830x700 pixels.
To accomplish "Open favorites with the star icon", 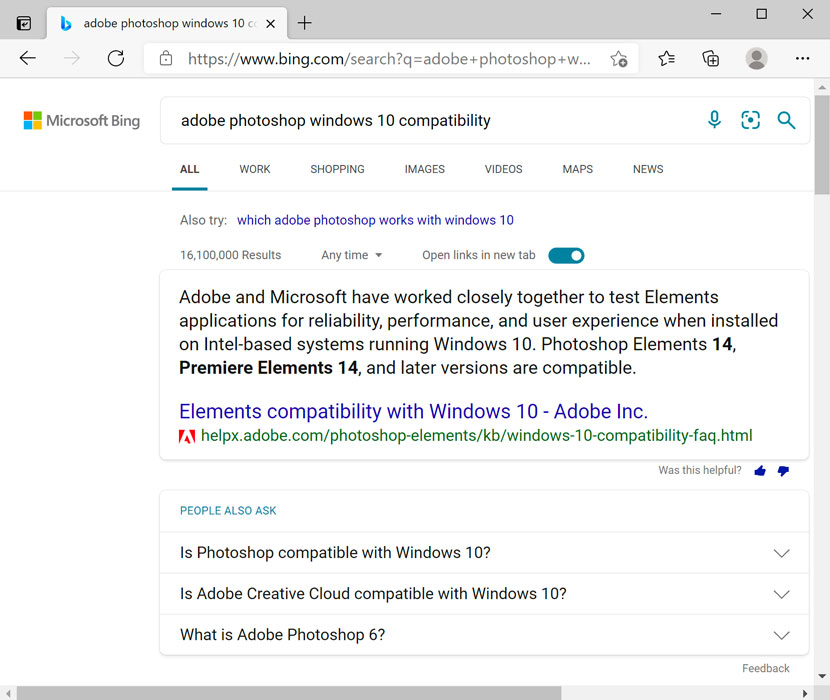I will (666, 58).
